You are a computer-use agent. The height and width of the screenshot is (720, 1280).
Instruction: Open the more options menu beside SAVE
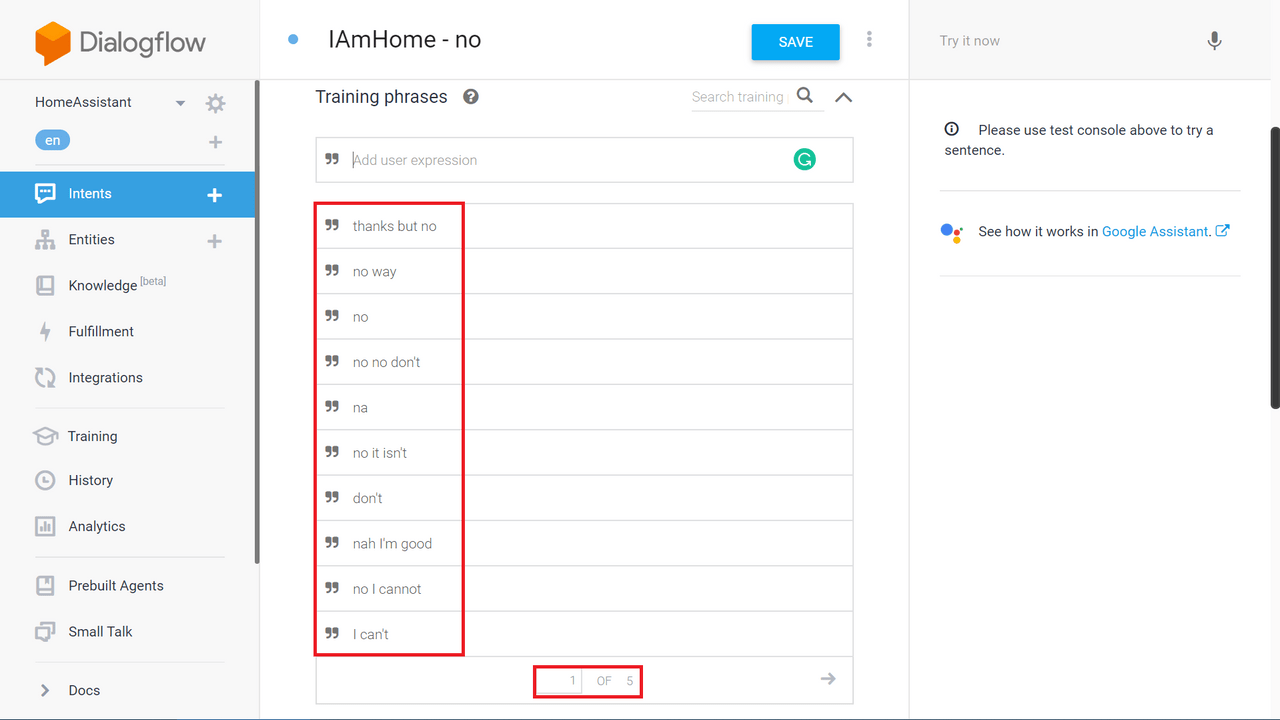(x=869, y=39)
